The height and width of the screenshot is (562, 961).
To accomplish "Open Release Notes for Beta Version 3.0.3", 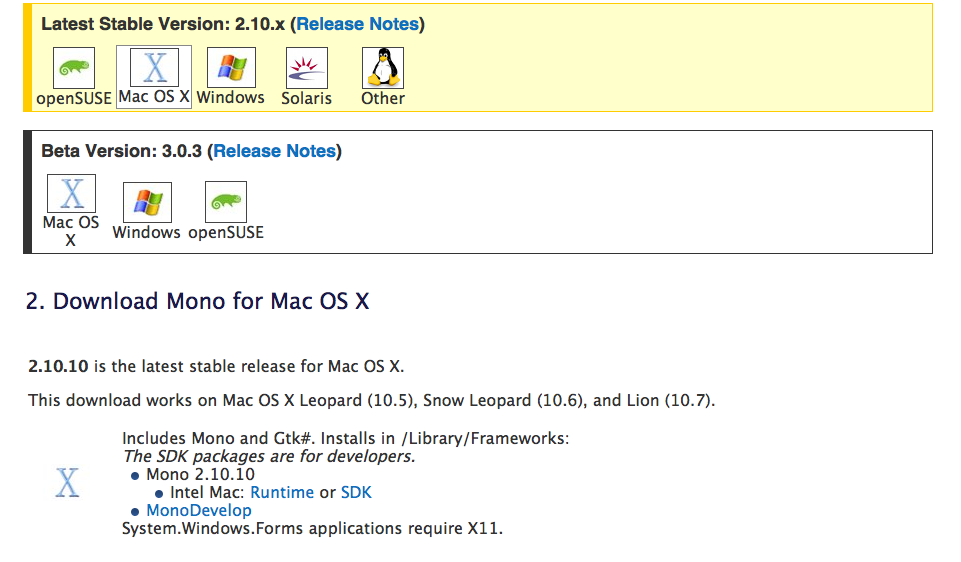I will click(x=275, y=151).
